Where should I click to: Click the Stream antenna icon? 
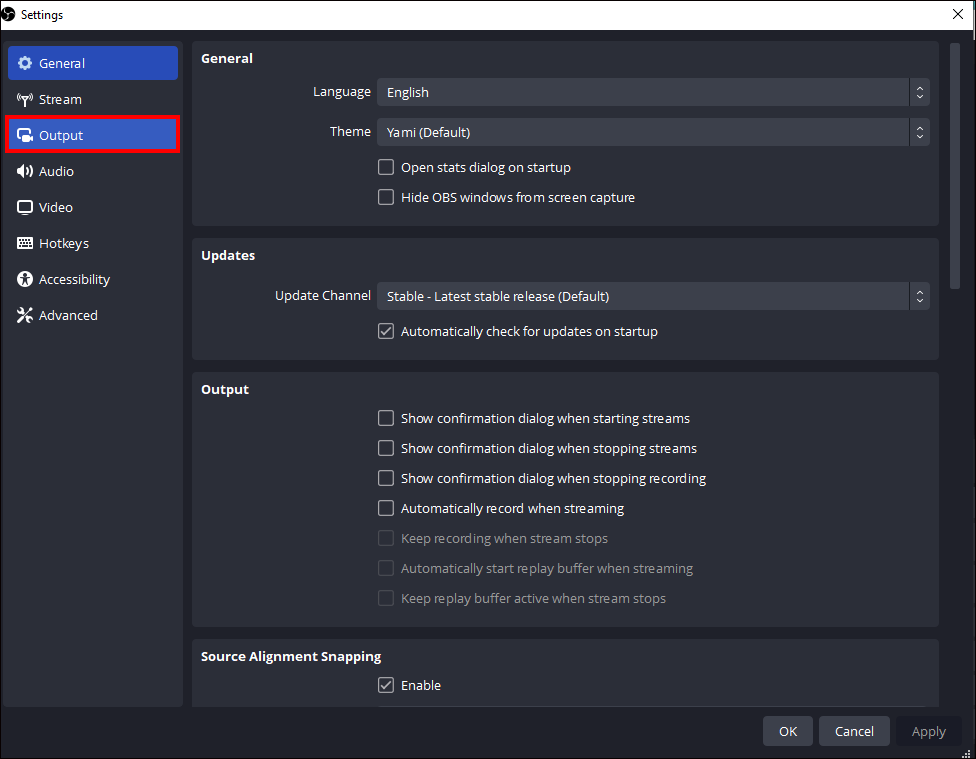click(x=25, y=100)
